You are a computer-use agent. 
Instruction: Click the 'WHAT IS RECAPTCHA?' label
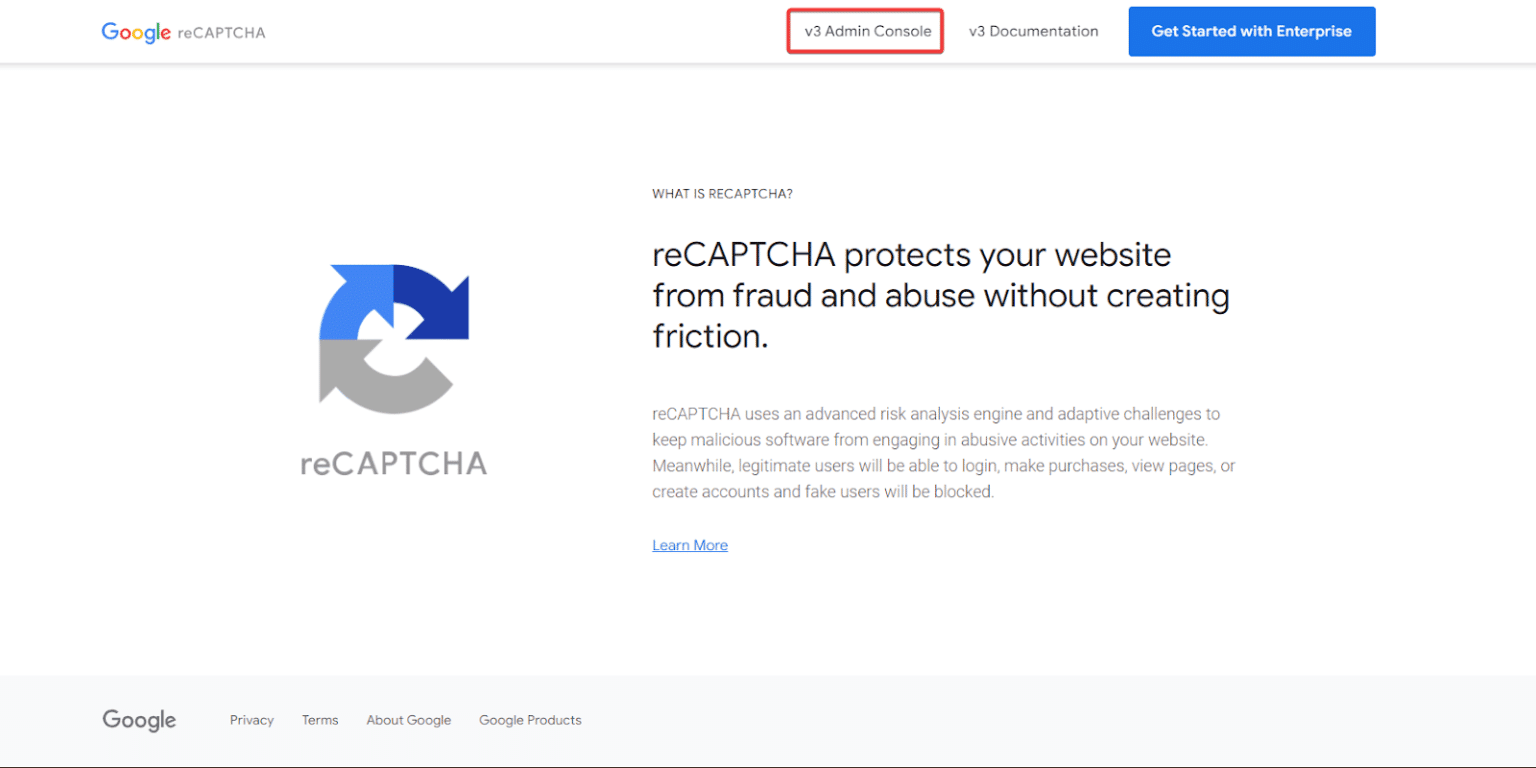point(723,193)
